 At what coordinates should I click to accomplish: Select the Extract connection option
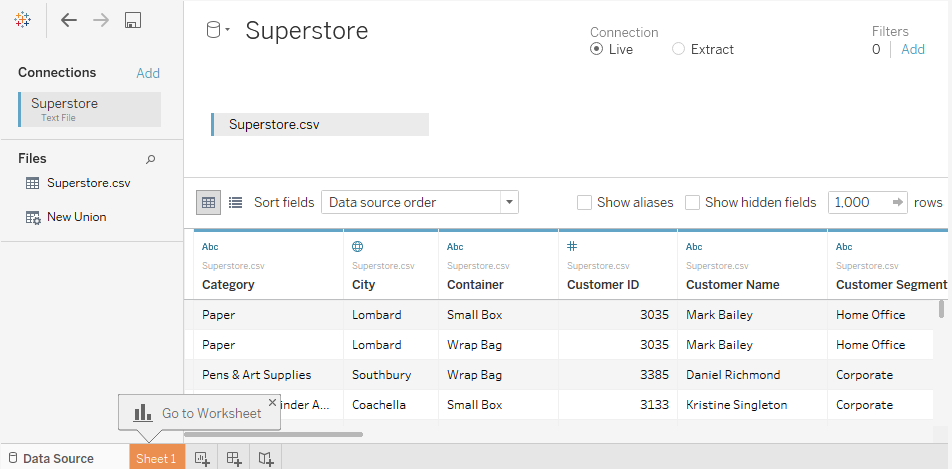(x=678, y=49)
